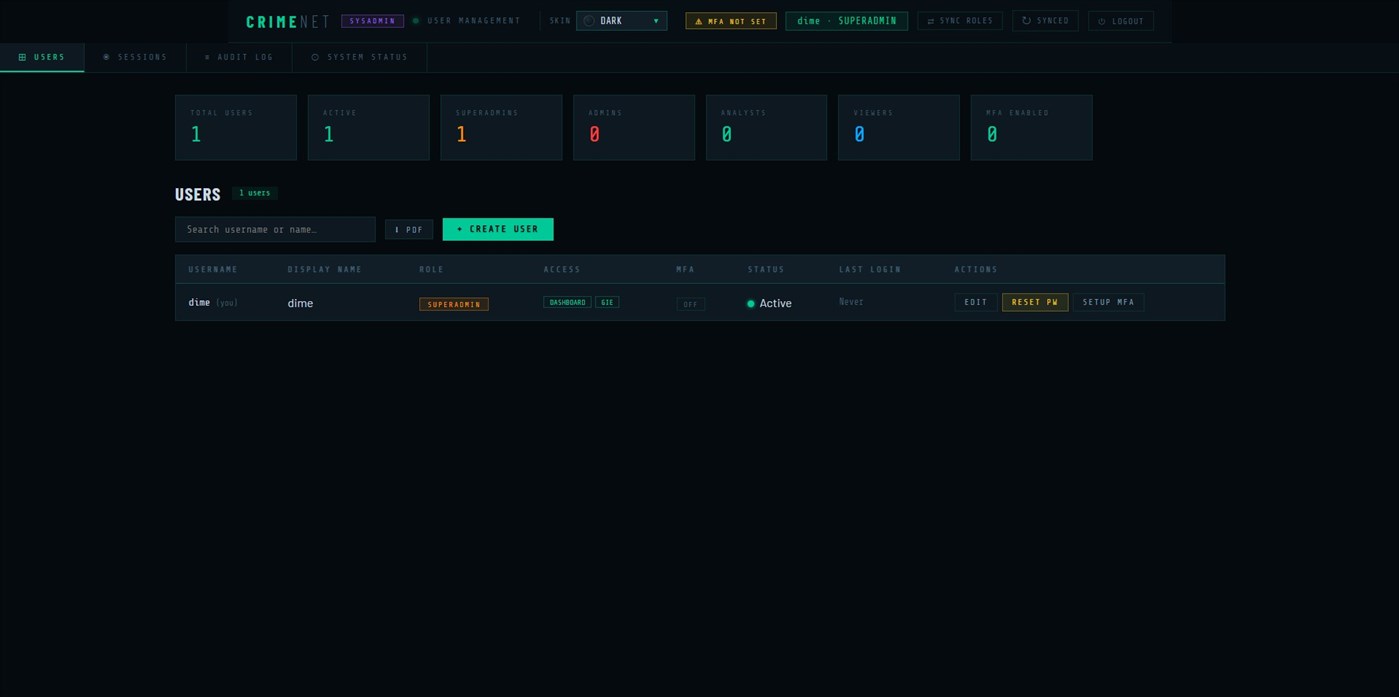Click the SYNCED refresh button
This screenshot has height=697, width=1399.
1045,21
